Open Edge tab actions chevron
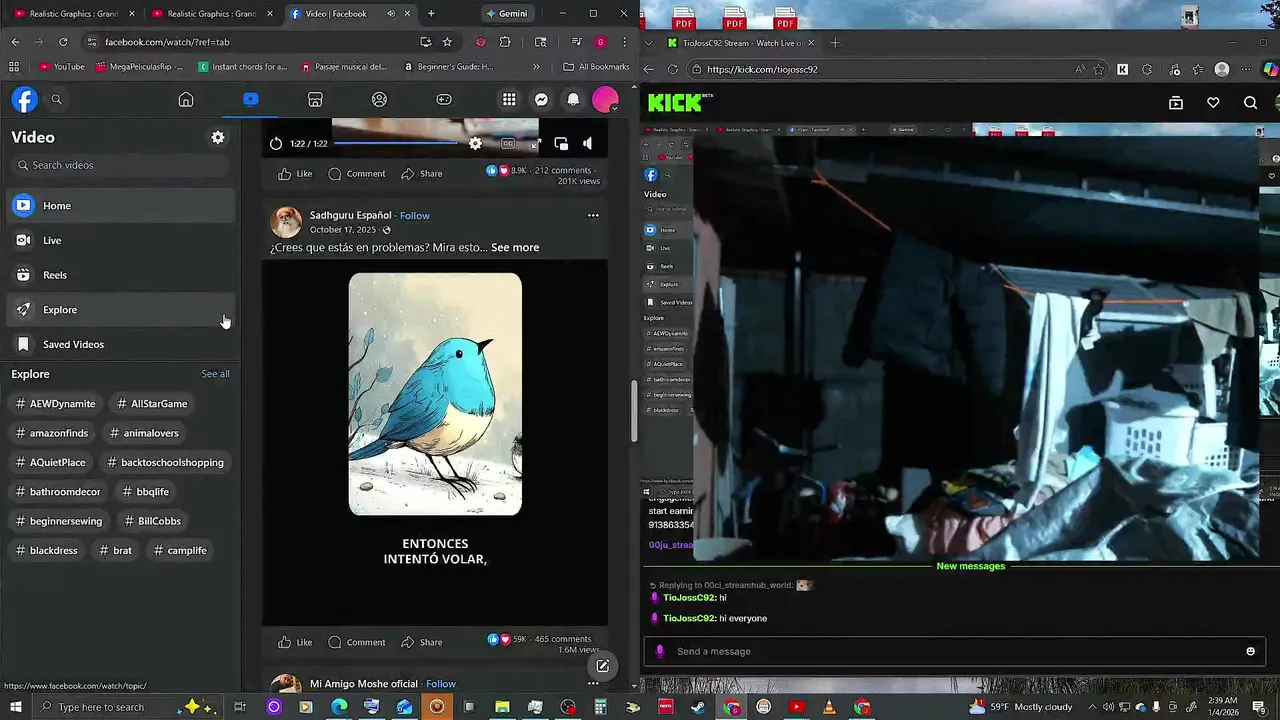This screenshot has height=720, width=1280. pyautogui.click(x=649, y=43)
